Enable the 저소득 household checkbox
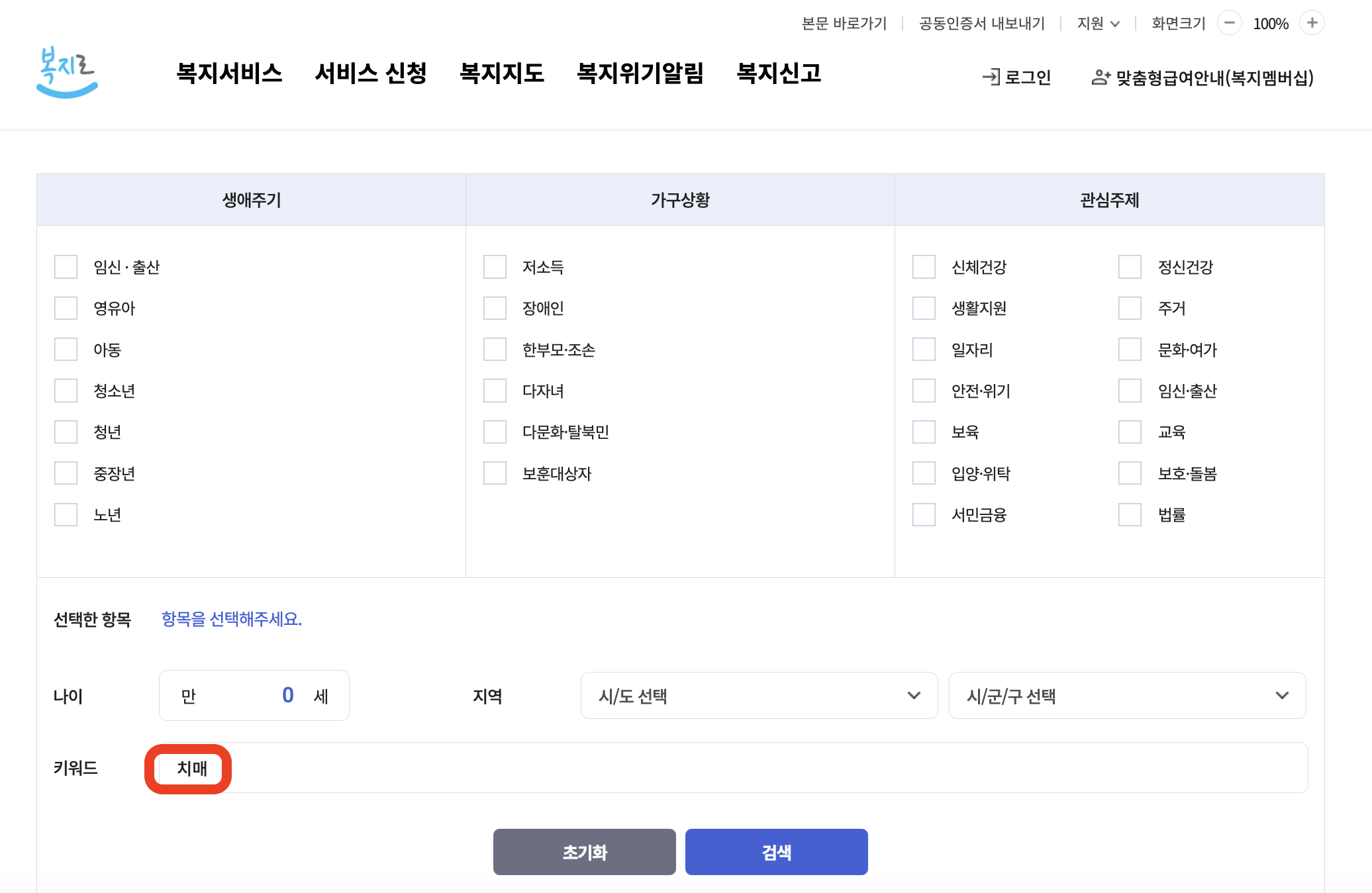Image resolution: width=1372 pixels, height=893 pixels. pos(495,267)
